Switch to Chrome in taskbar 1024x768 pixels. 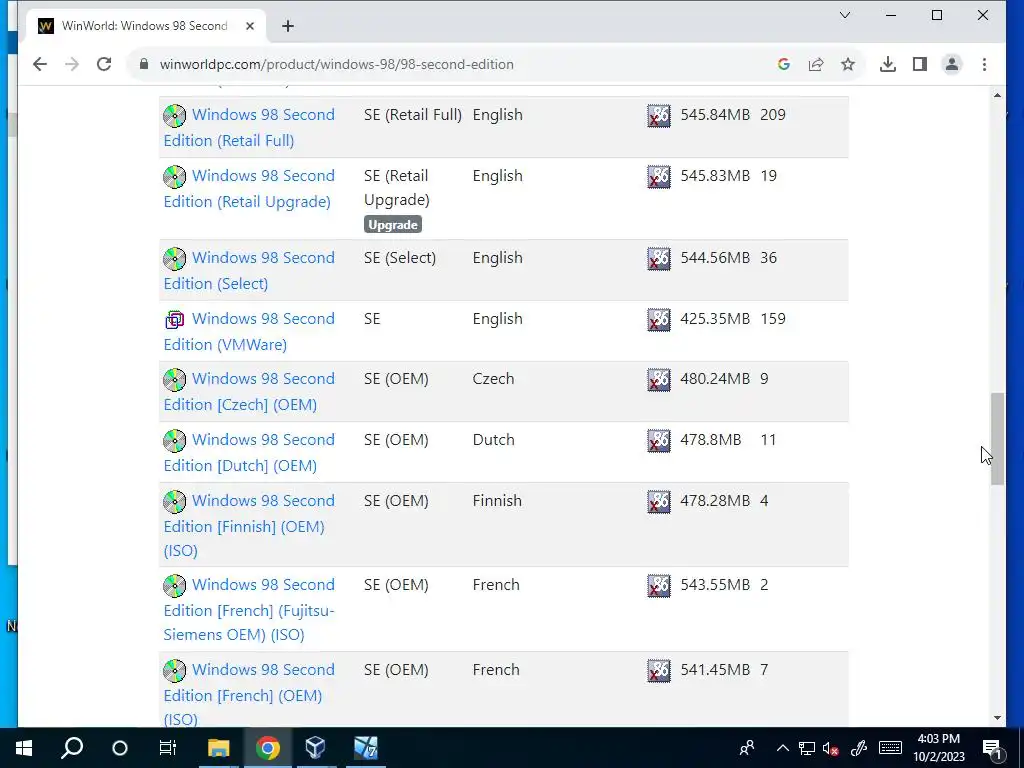[267, 748]
